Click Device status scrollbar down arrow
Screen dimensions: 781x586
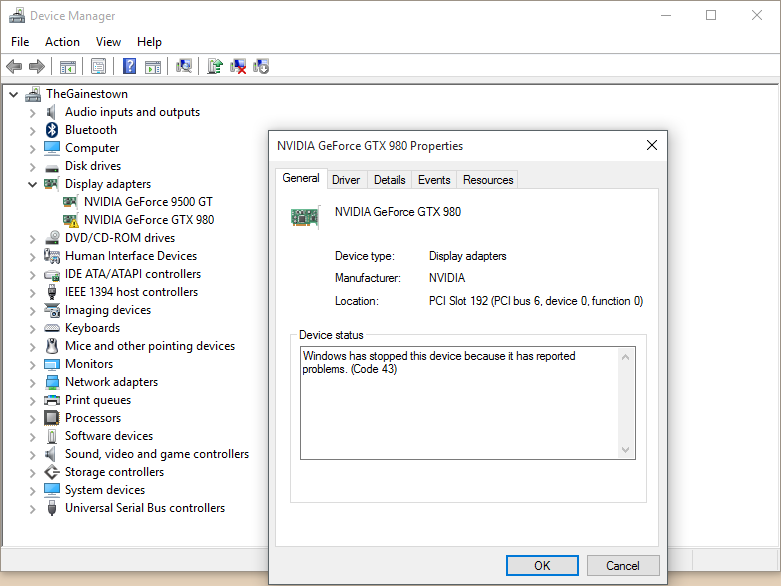pyautogui.click(x=626, y=451)
